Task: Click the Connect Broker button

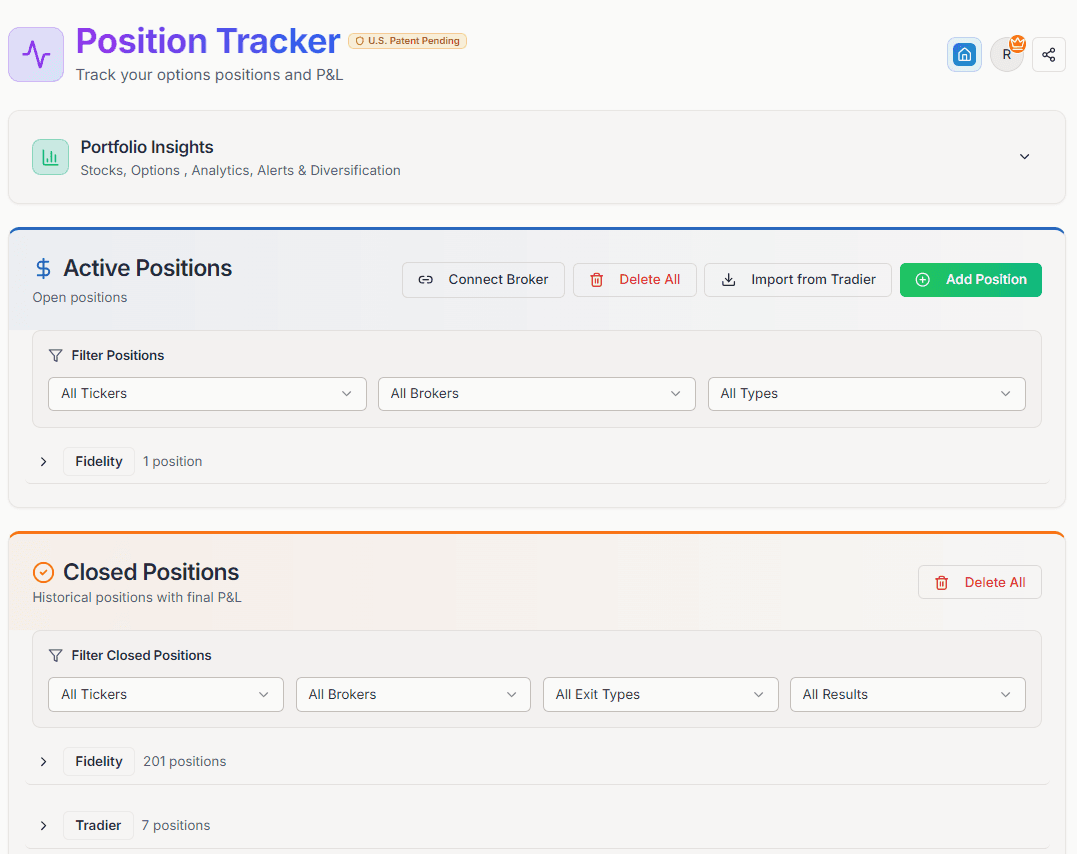Action: coord(483,280)
